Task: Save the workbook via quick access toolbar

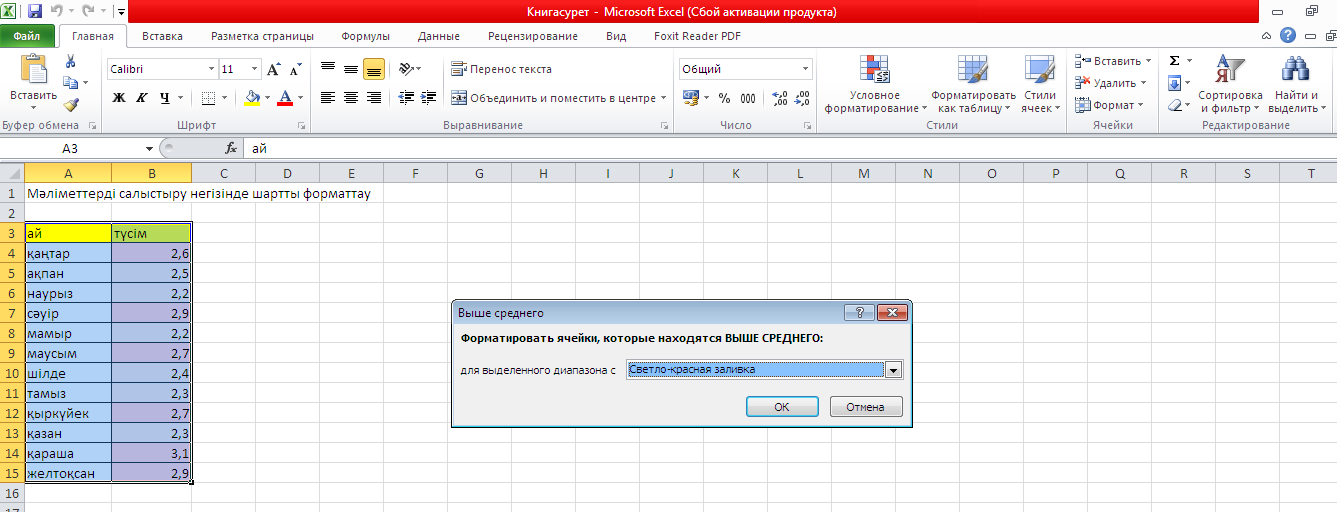Action: [35, 12]
